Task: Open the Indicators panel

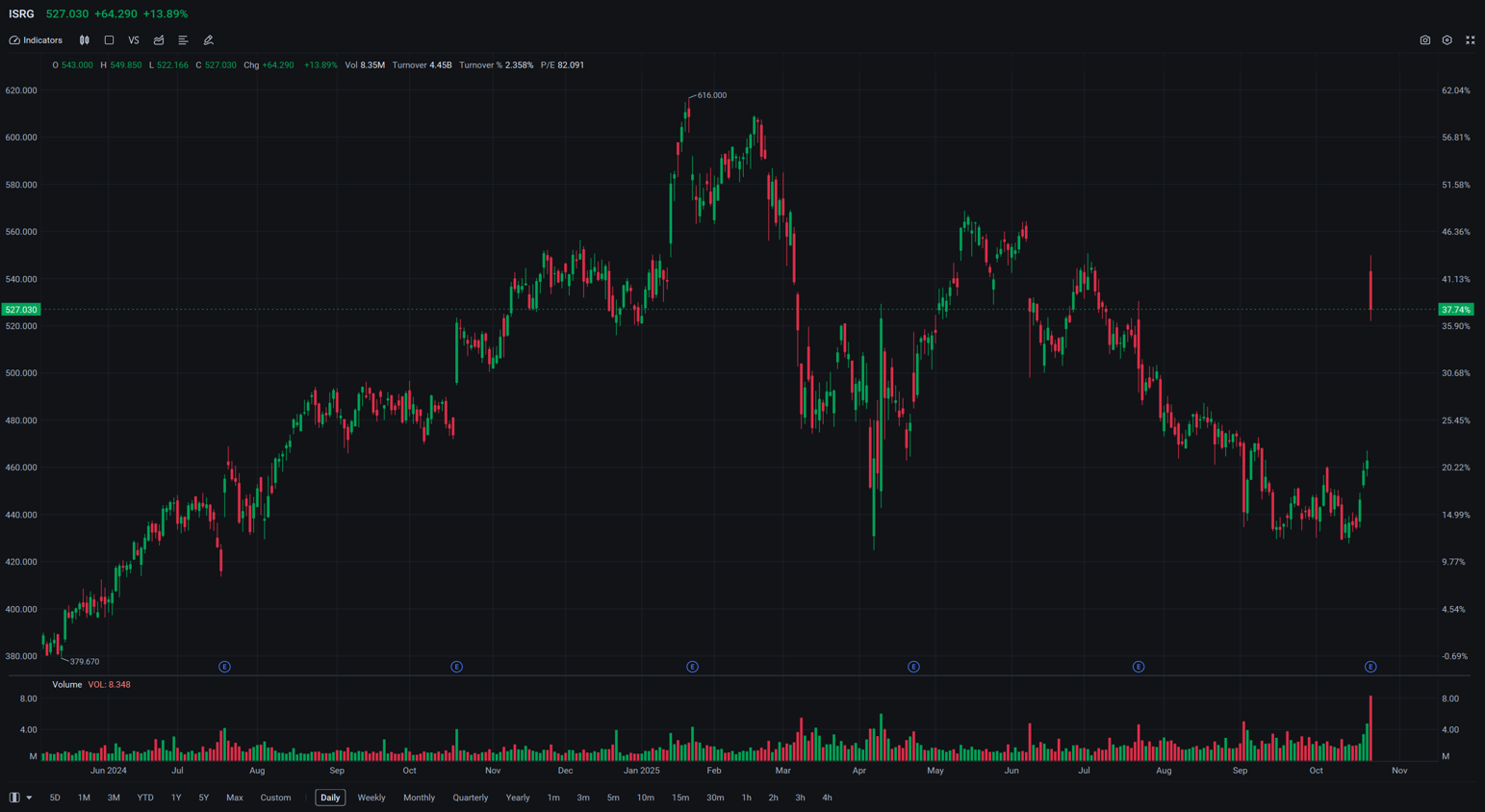Action: [x=36, y=40]
